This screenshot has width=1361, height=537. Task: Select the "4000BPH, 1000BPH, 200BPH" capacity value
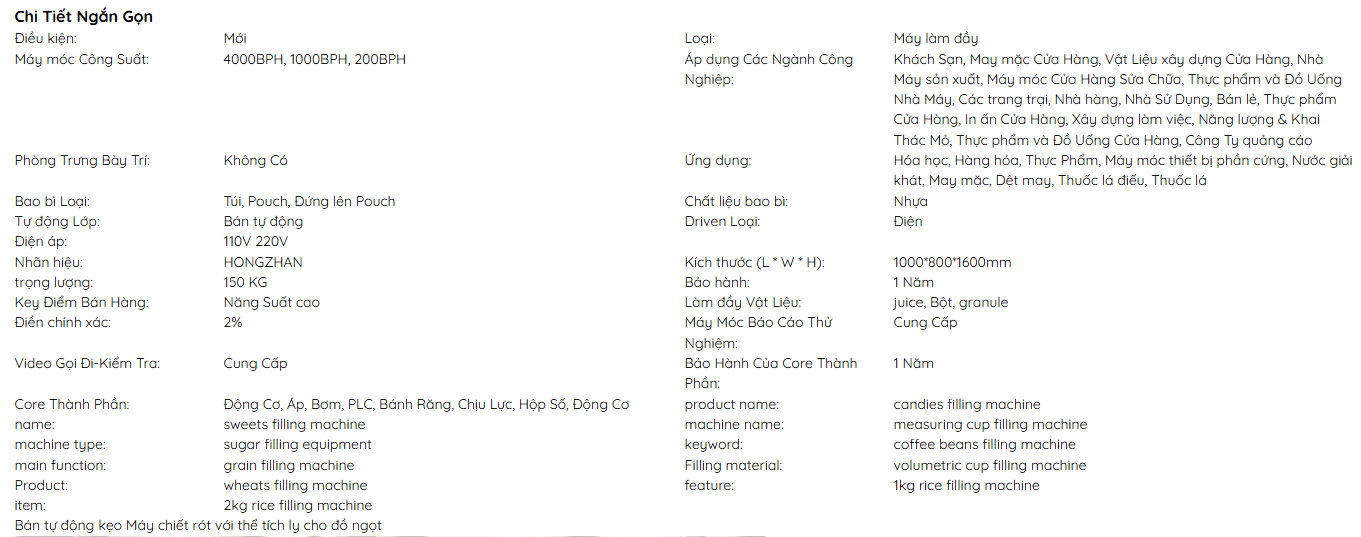pos(315,59)
